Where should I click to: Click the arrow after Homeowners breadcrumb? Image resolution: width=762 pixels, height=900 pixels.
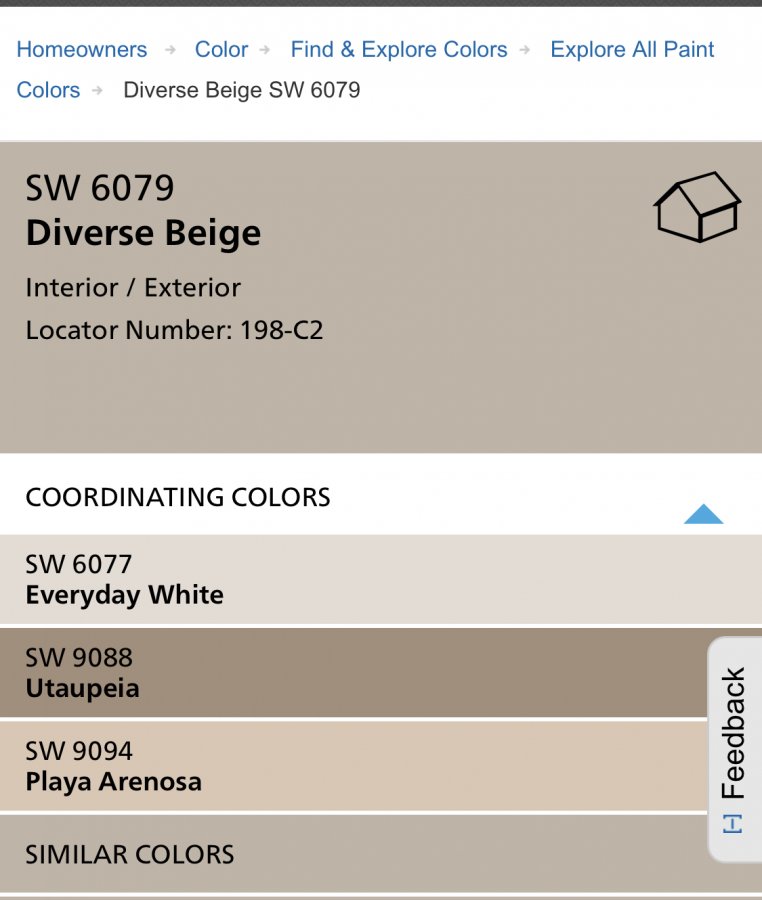170,50
